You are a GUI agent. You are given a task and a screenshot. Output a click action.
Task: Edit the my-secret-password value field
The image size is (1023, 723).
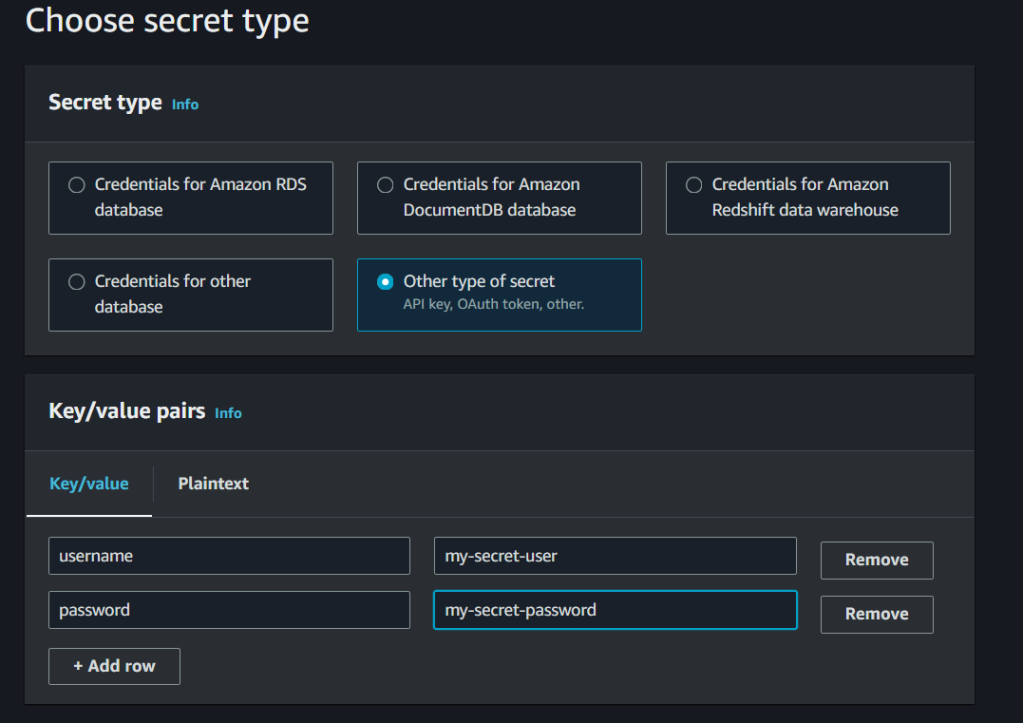614,610
